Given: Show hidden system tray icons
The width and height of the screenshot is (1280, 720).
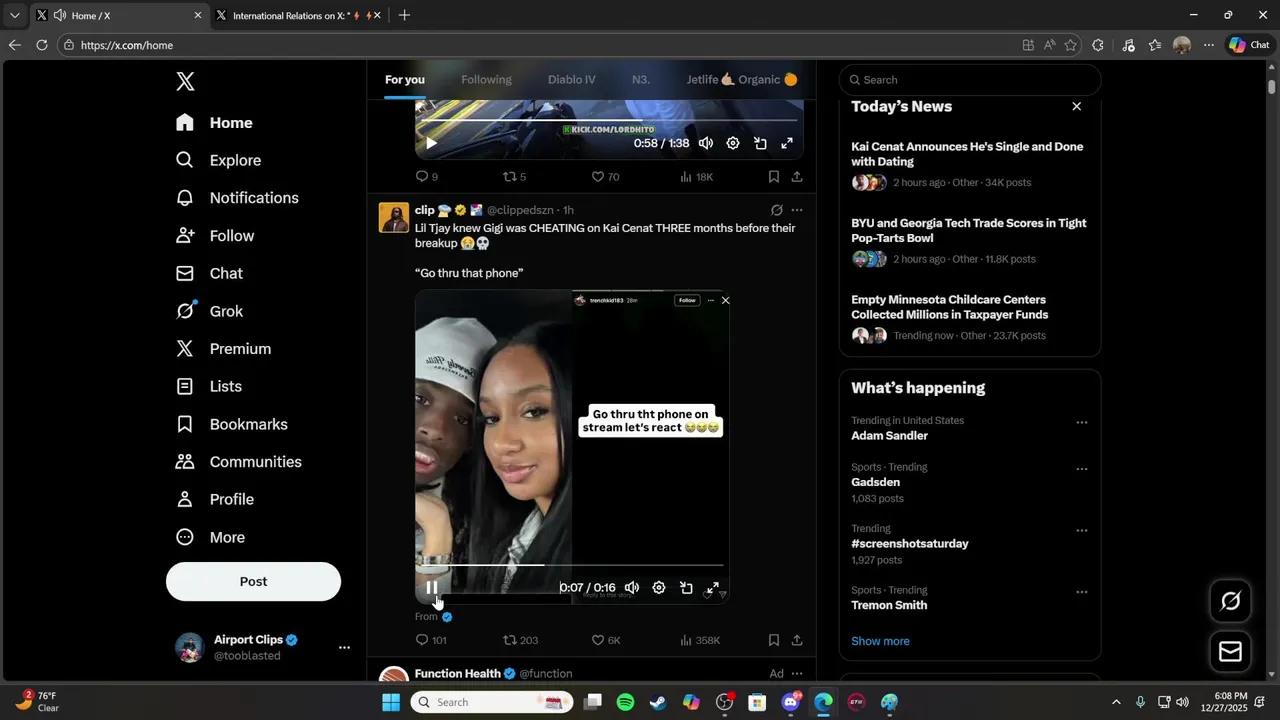Looking at the screenshot, I should pos(1116,702).
